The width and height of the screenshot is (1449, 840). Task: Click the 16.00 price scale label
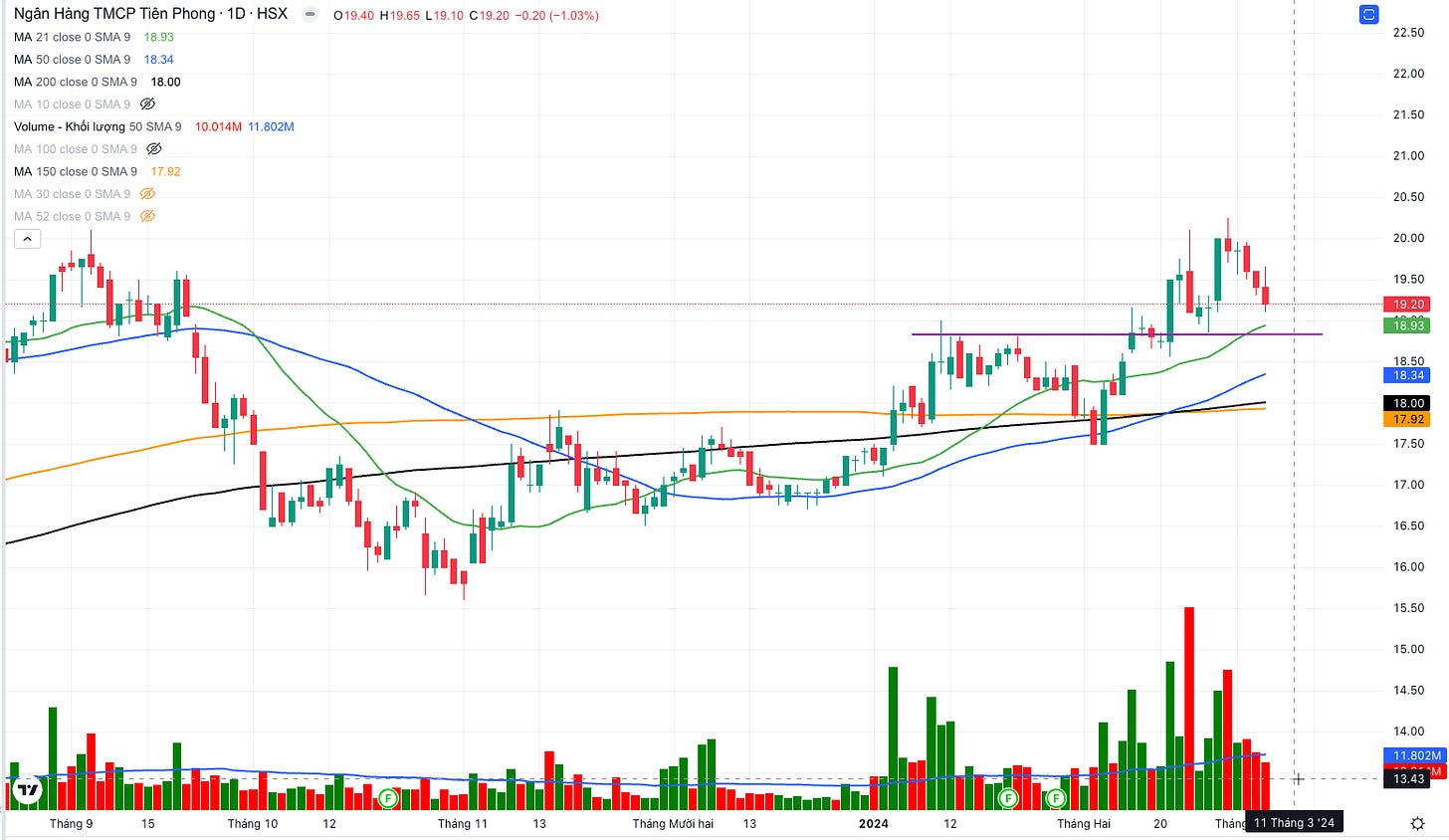click(x=1408, y=566)
